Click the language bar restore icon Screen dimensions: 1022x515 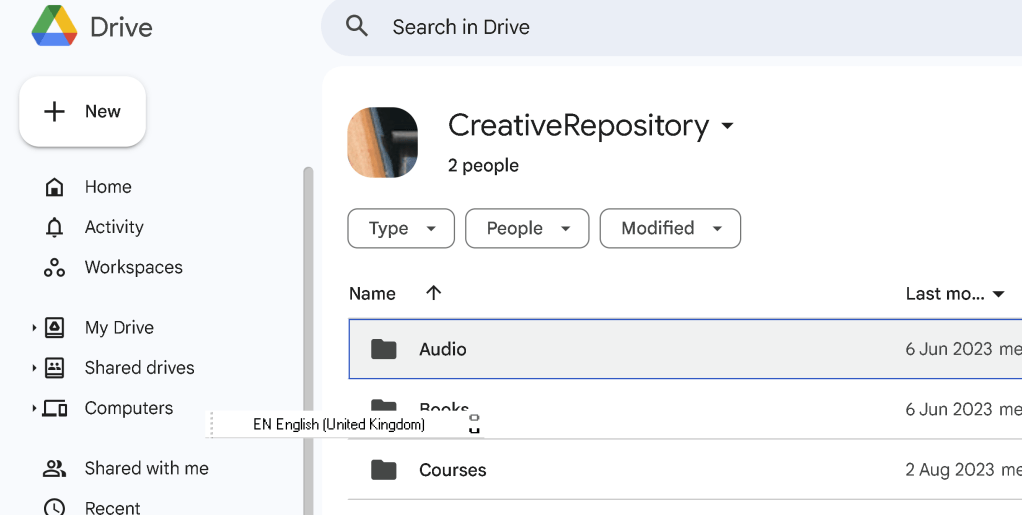point(474,418)
